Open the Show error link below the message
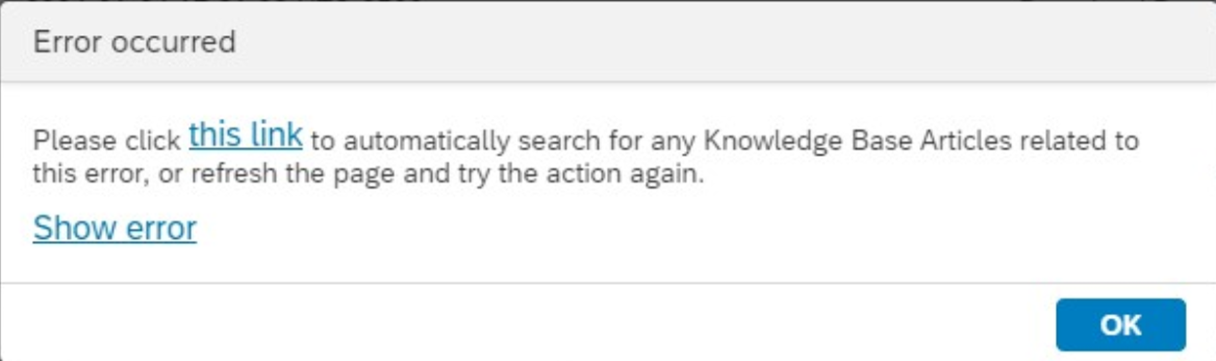The height and width of the screenshot is (361, 1216). [115, 228]
